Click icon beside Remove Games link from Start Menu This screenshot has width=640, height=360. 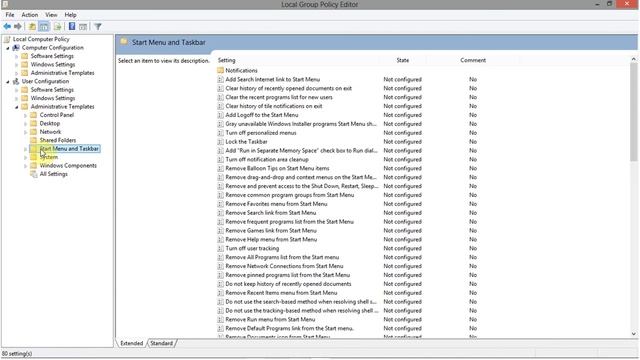coord(220,230)
